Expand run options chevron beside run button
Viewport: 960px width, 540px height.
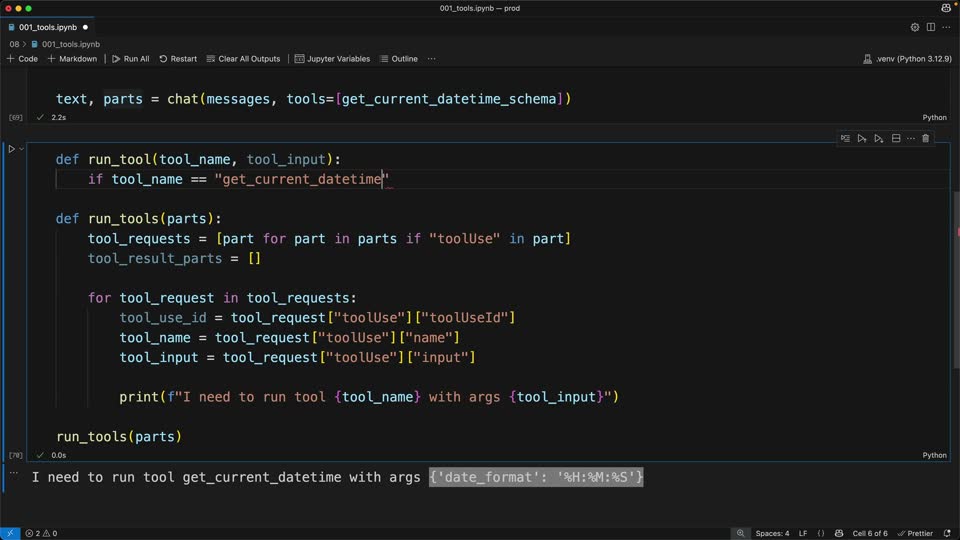(x=21, y=149)
